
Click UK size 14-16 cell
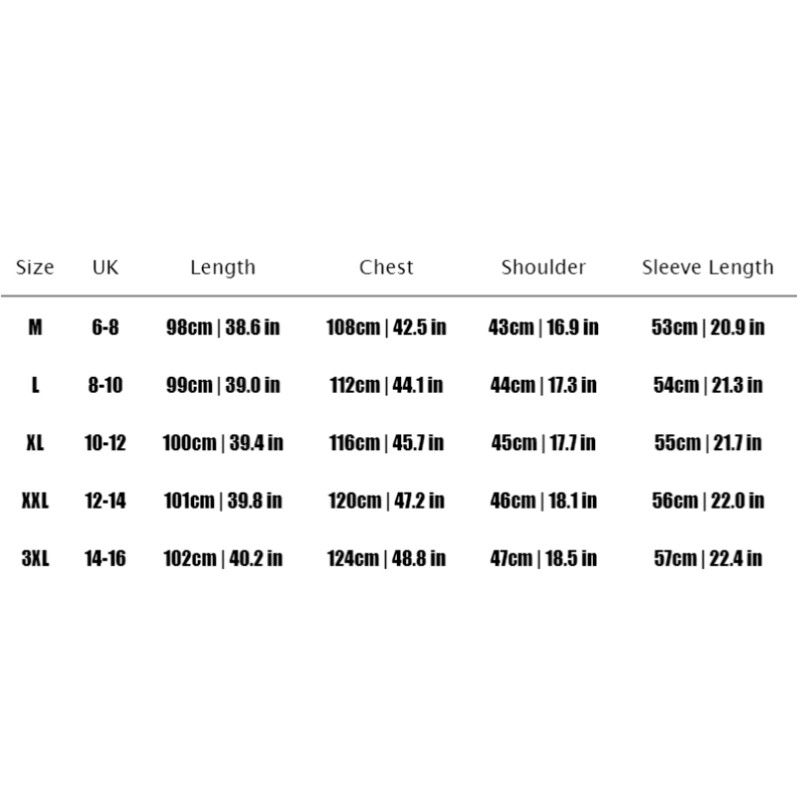pos(105,558)
